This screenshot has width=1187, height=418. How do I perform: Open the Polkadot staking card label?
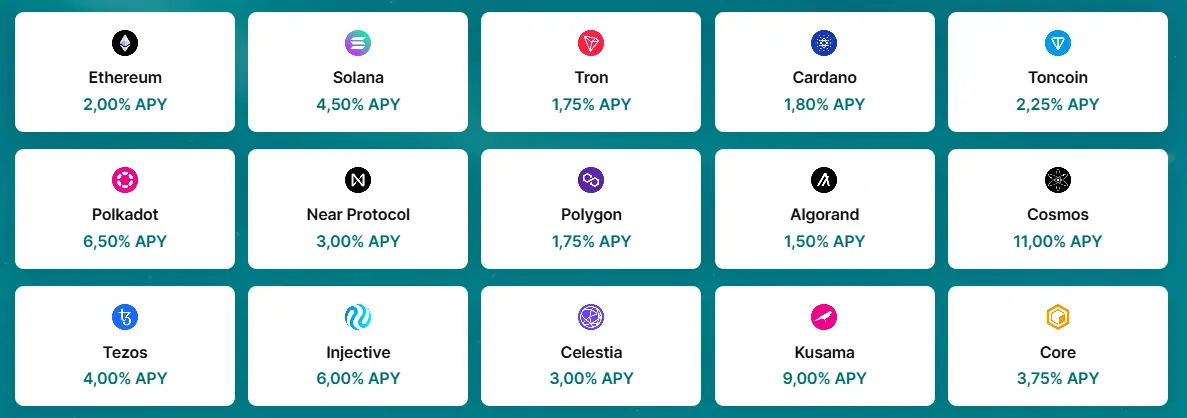[x=125, y=214]
